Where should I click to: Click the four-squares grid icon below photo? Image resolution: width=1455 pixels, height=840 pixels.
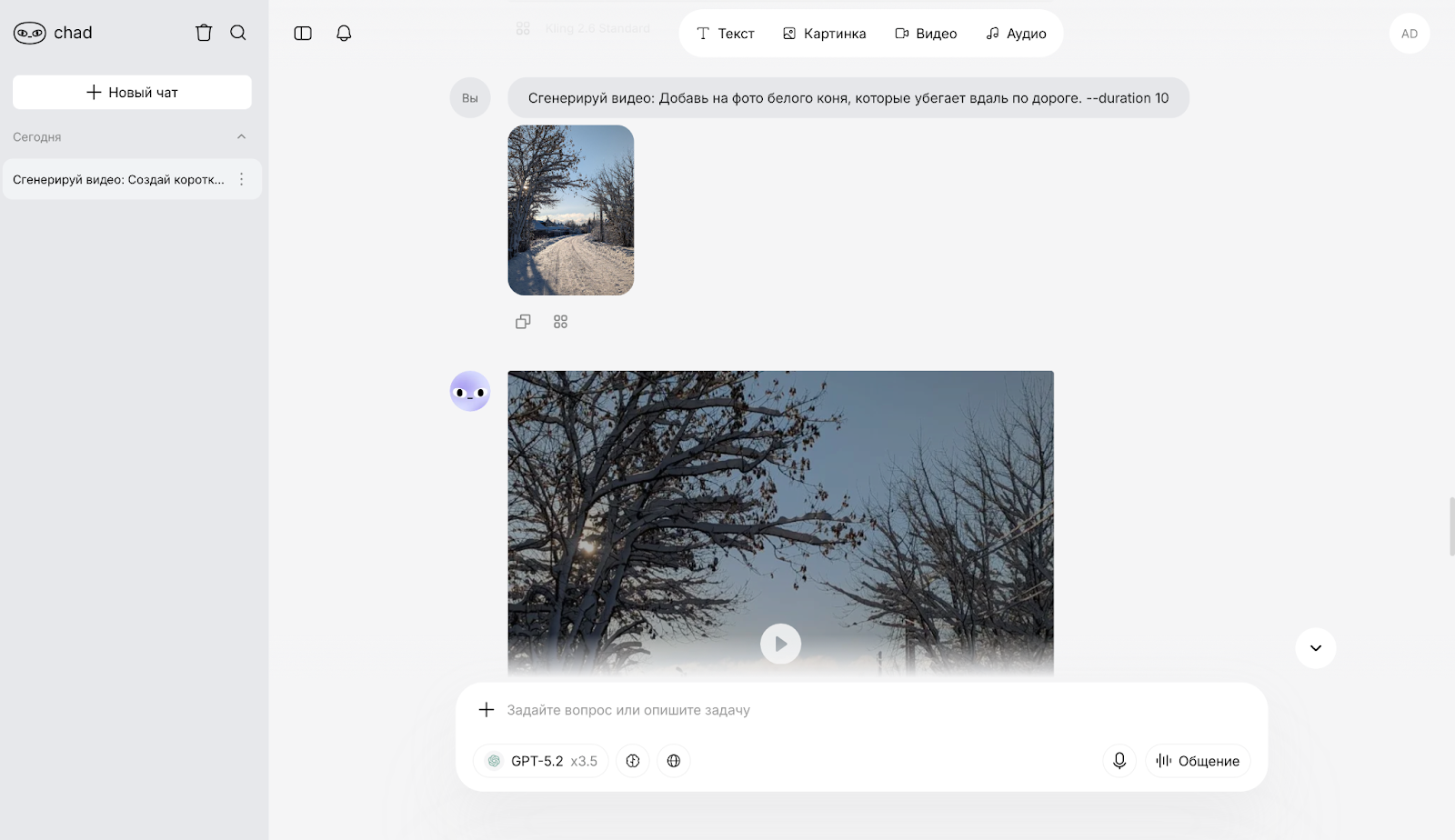coord(560,322)
